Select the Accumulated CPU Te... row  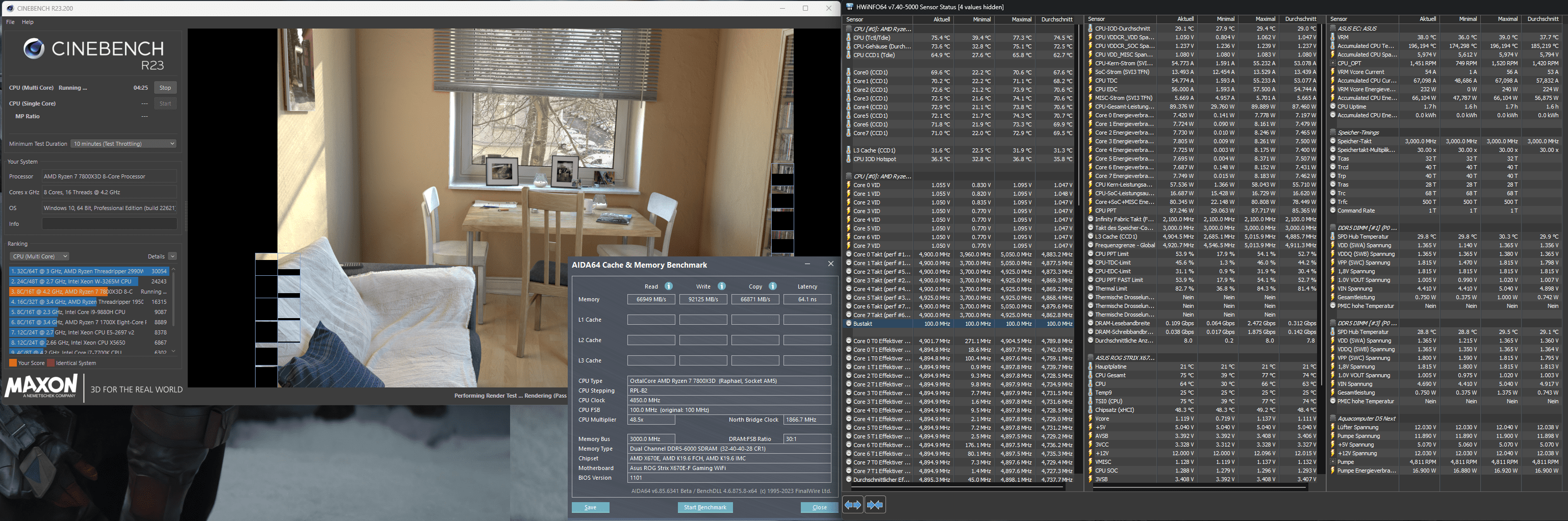(x=1446, y=46)
